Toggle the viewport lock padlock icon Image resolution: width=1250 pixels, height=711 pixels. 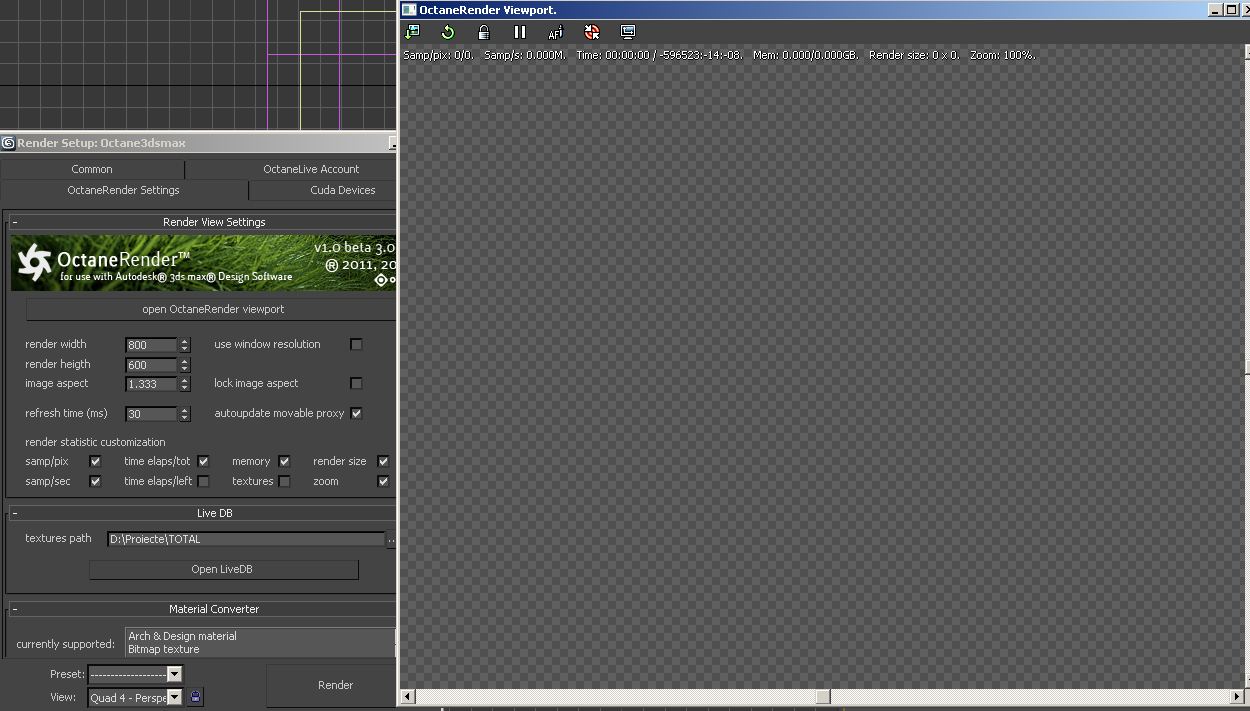coord(484,32)
